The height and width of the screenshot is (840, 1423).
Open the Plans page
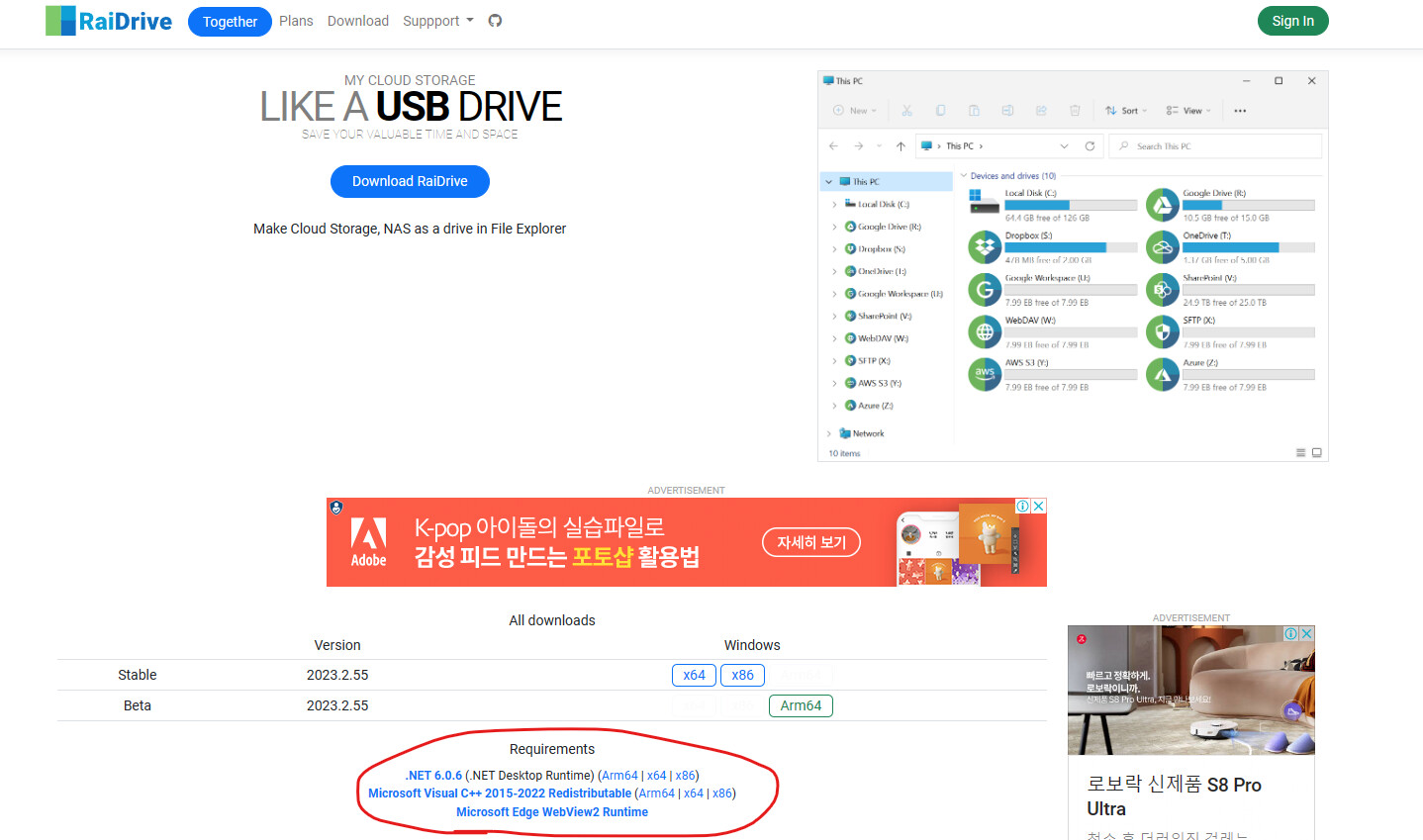click(296, 21)
